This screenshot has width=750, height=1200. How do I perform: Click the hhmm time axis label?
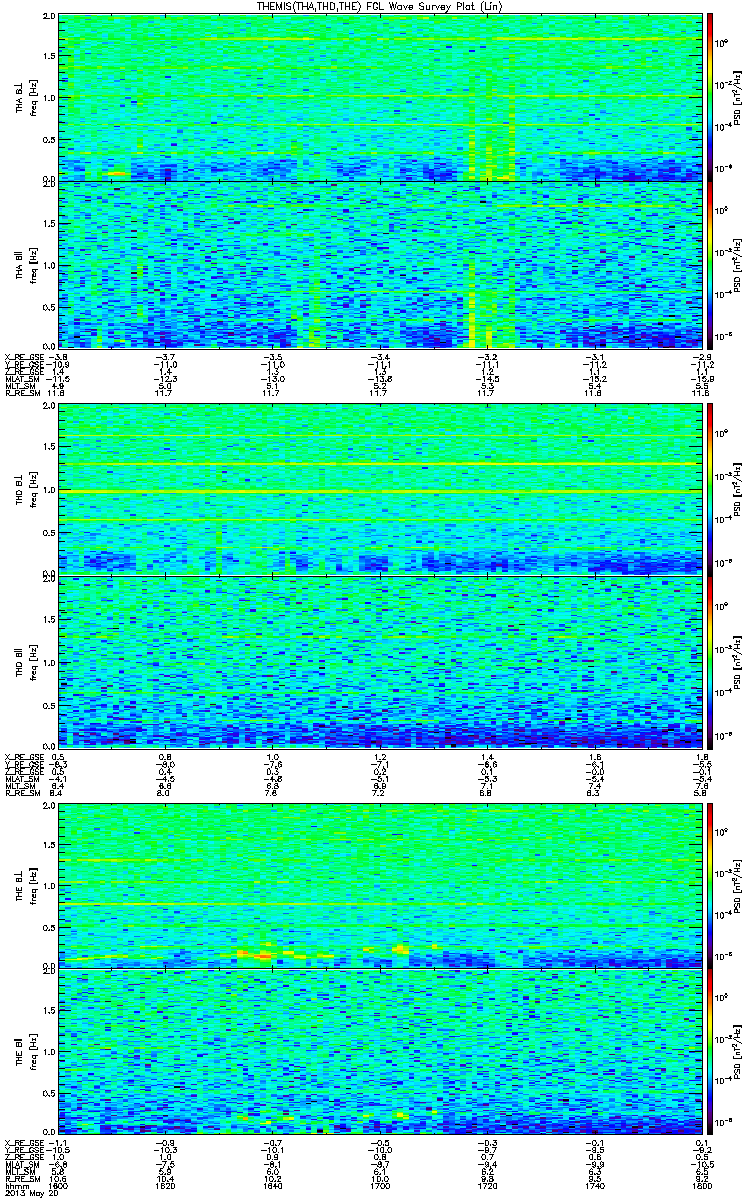[x=16, y=1187]
